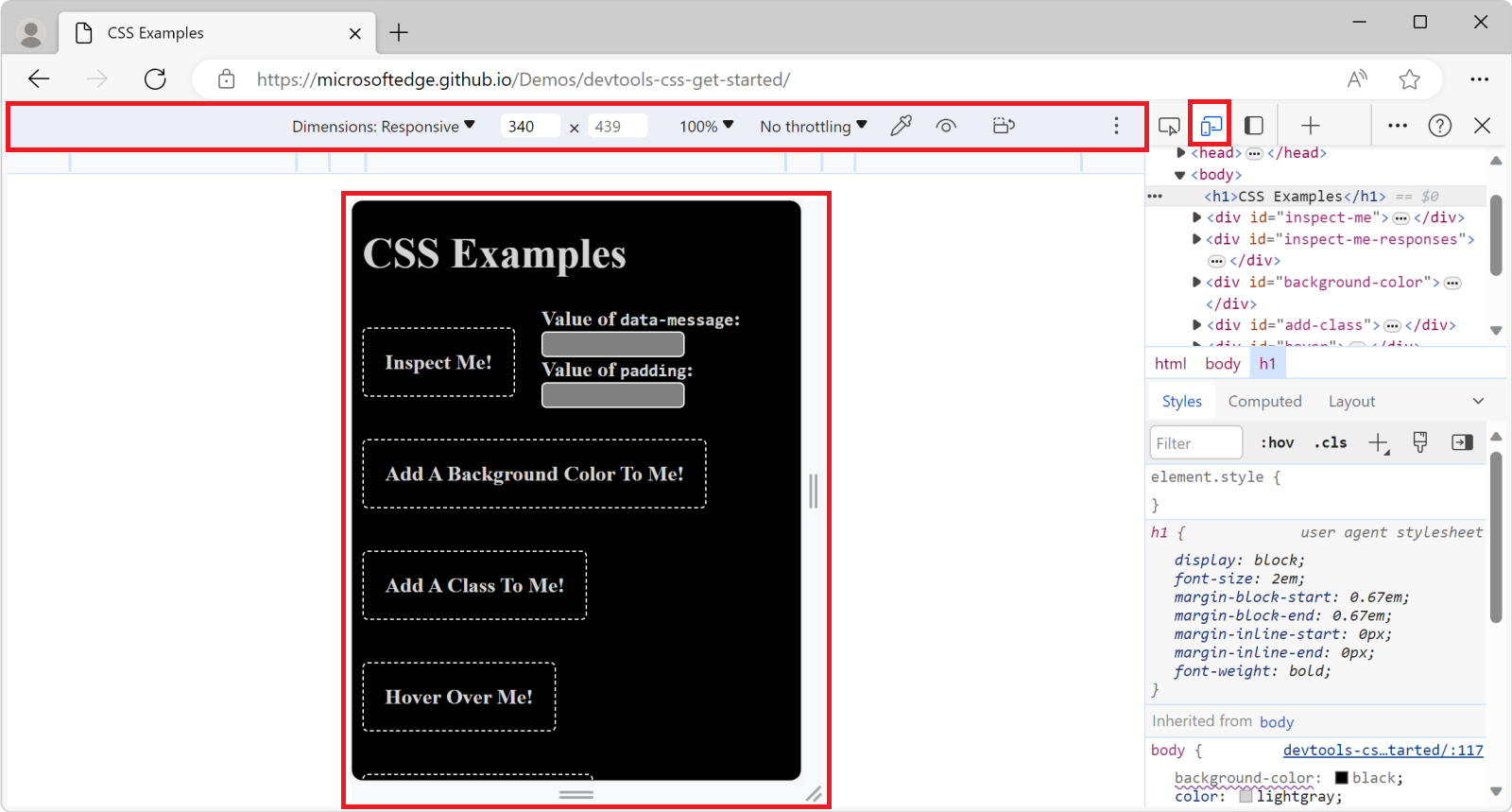Reload the page with refresh icon
1512x812 pixels.
(155, 79)
